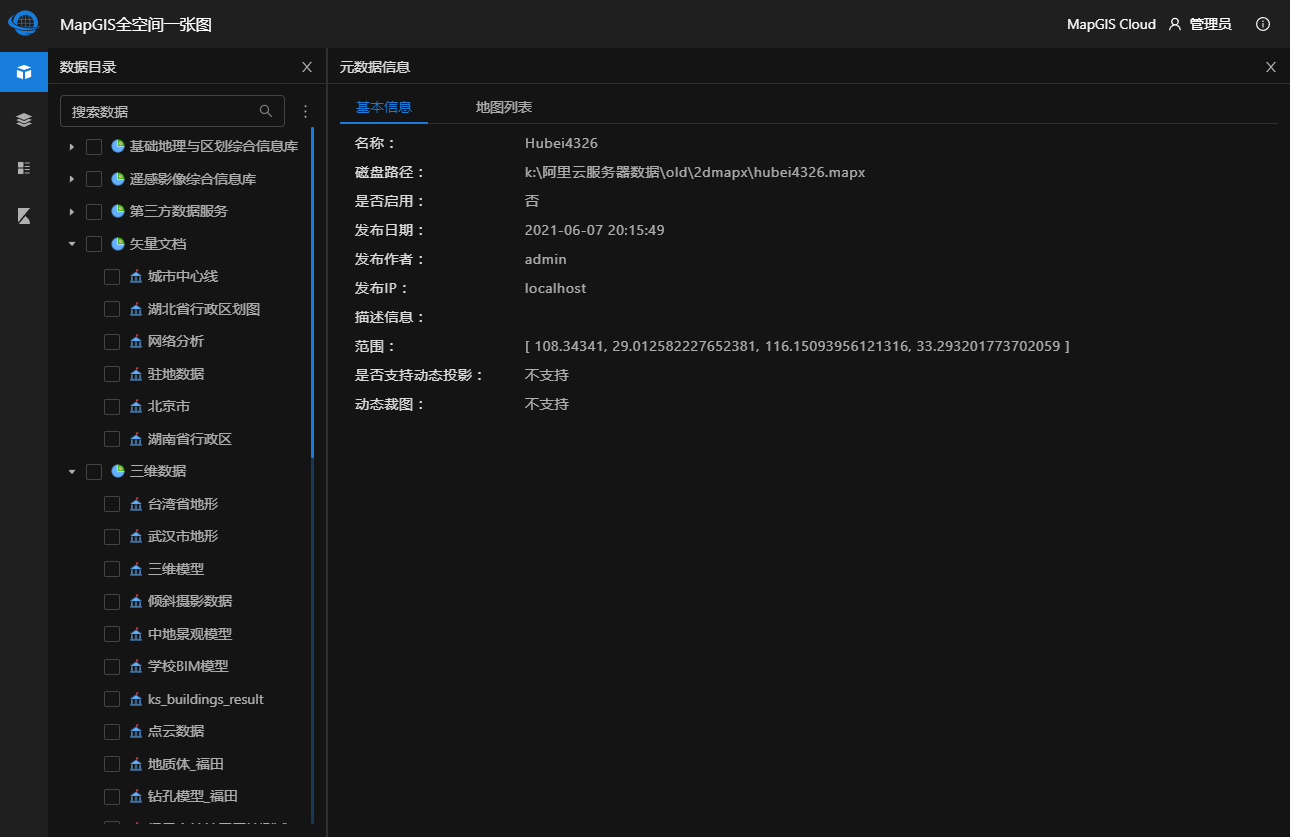Close the 元数据信息 panel

pyautogui.click(x=1271, y=67)
